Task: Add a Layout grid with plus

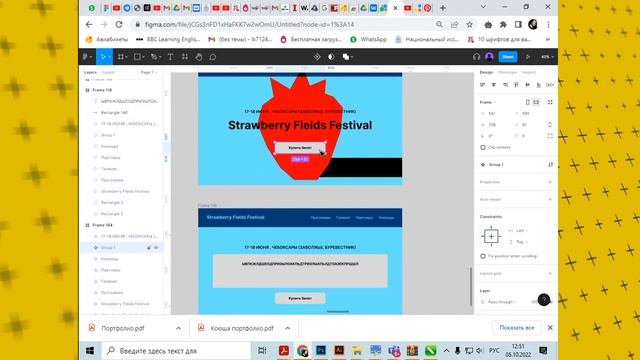Action: click(550, 273)
